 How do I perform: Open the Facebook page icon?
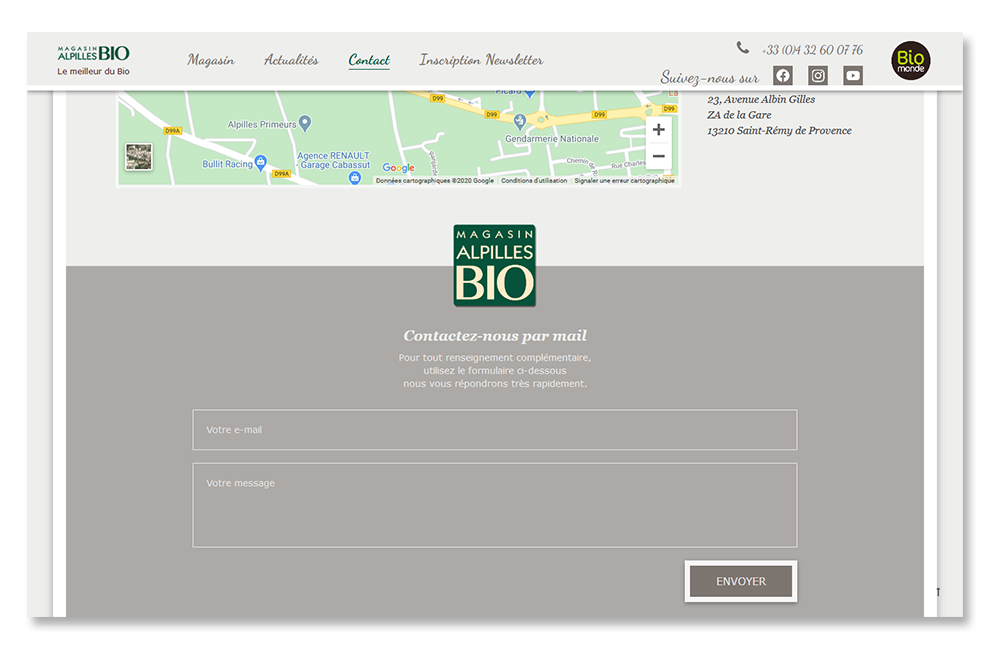(783, 76)
